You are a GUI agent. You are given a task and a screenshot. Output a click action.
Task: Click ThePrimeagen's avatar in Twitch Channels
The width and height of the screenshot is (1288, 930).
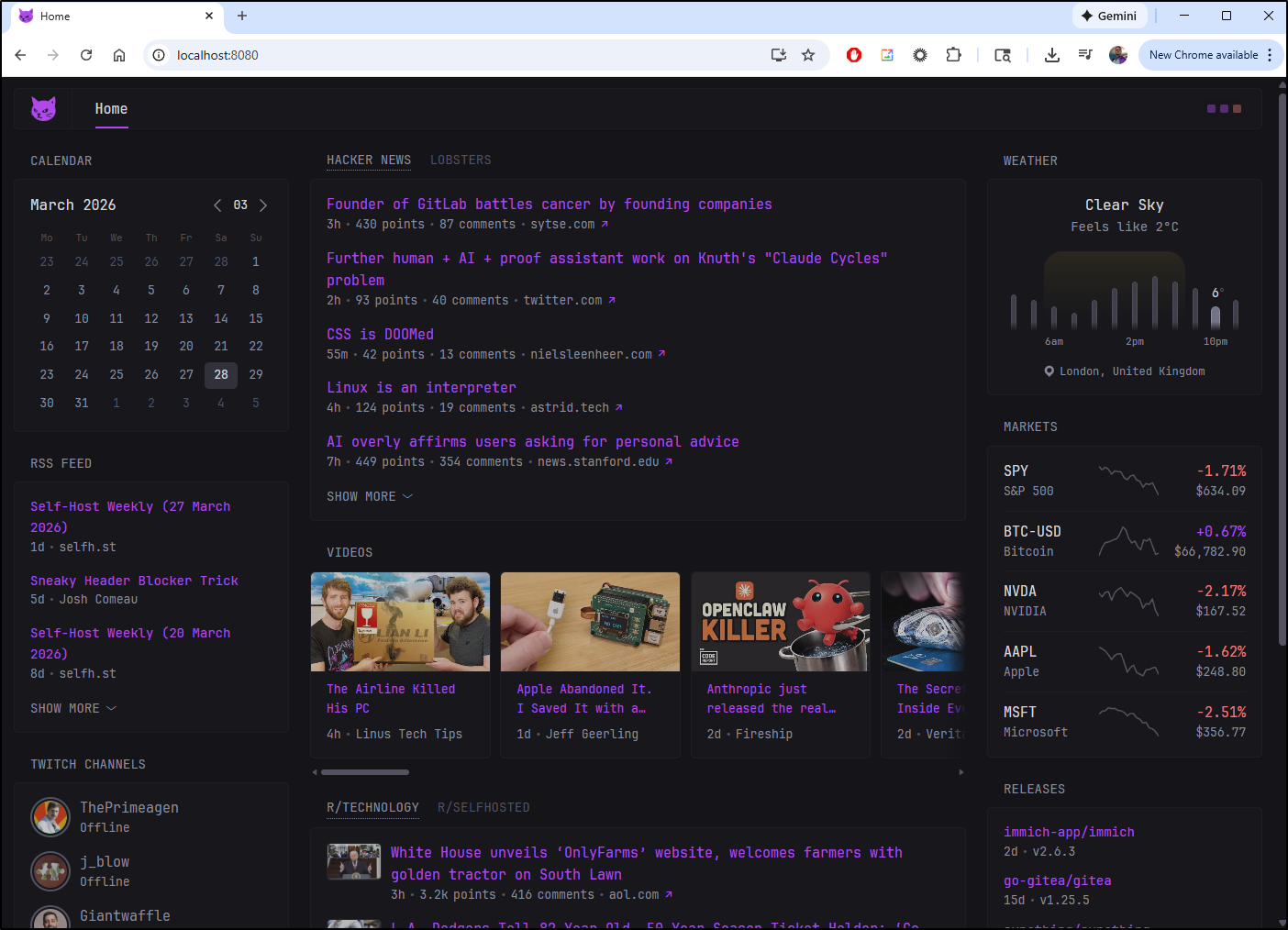[x=50, y=816]
